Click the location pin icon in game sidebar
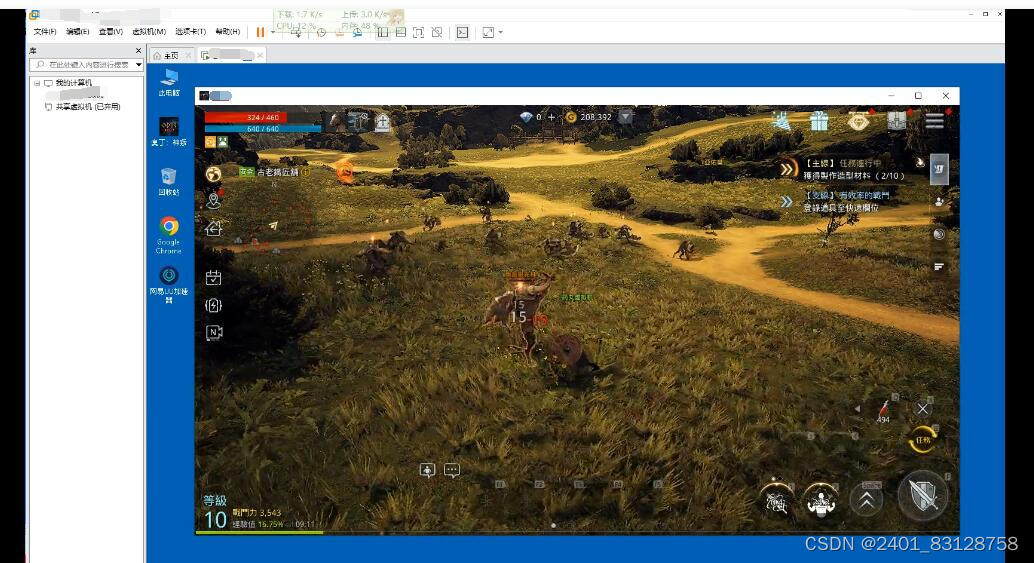Image resolution: width=1034 pixels, height=563 pixels. (x=213, y=200)
